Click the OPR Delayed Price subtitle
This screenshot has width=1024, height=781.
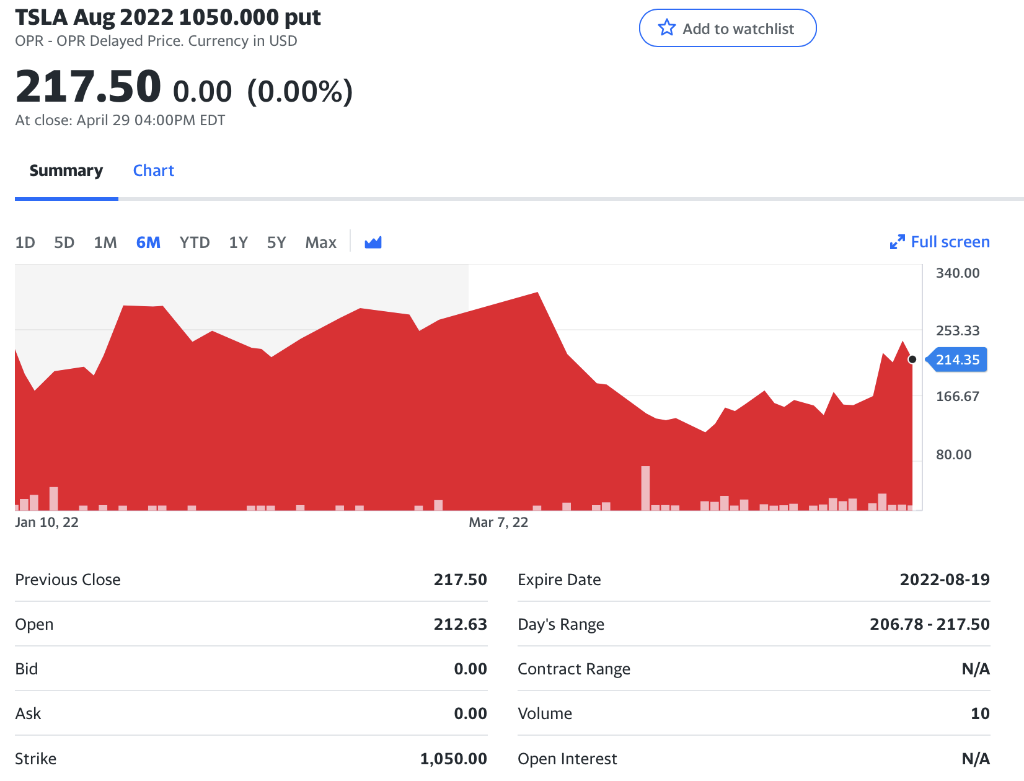[156, 41]
